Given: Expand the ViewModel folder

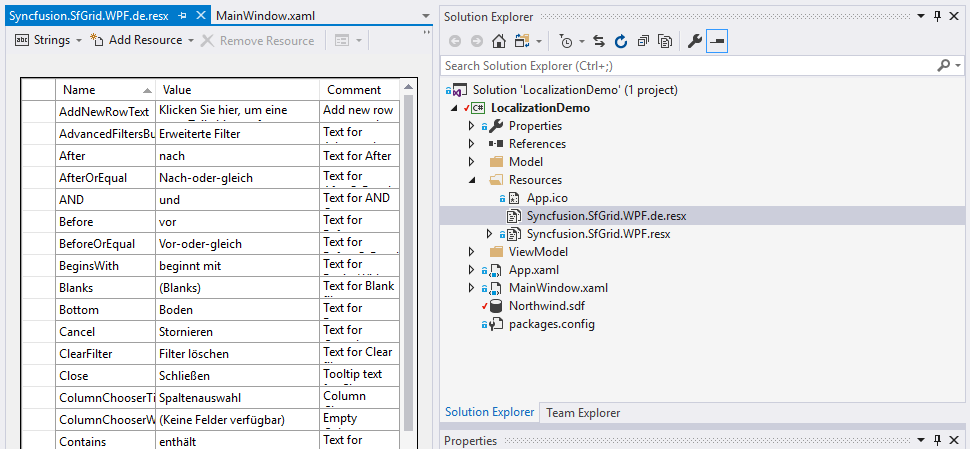Looking at the screenshot, I should pyautogui.click(x=471, y=252).
